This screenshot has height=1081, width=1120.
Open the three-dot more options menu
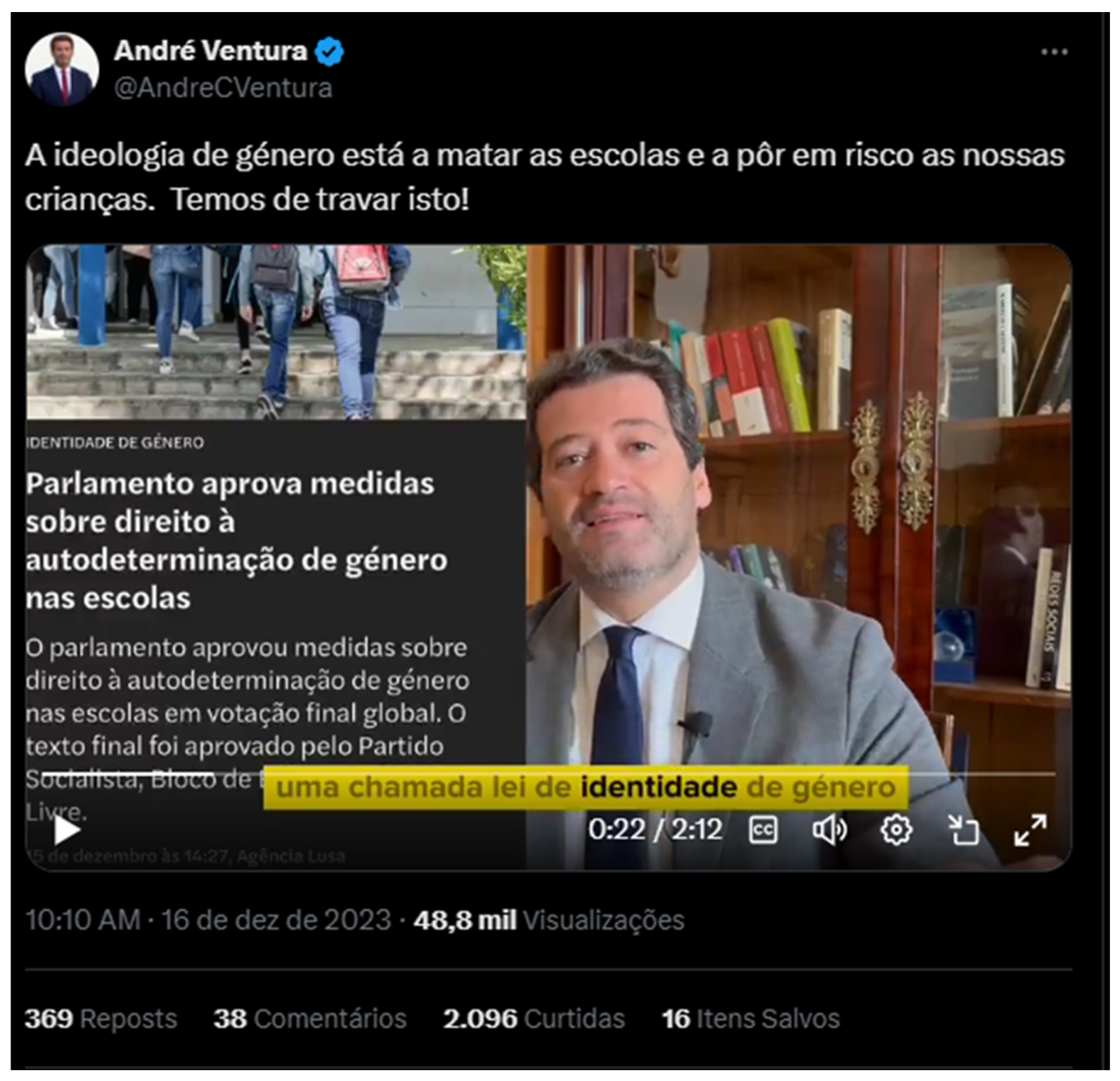1054,52
